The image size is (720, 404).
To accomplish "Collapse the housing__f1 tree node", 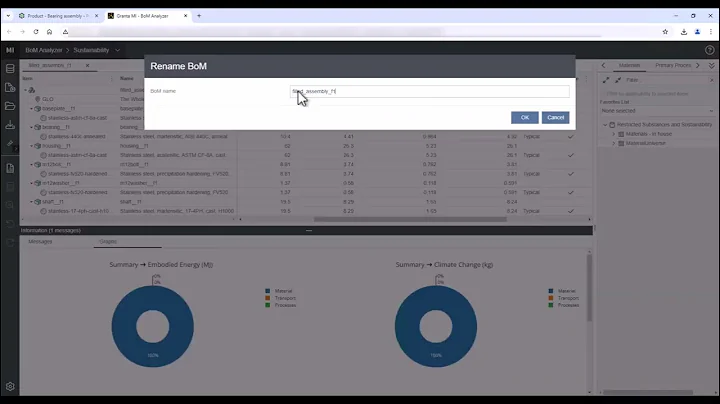I will pos(32,146).
